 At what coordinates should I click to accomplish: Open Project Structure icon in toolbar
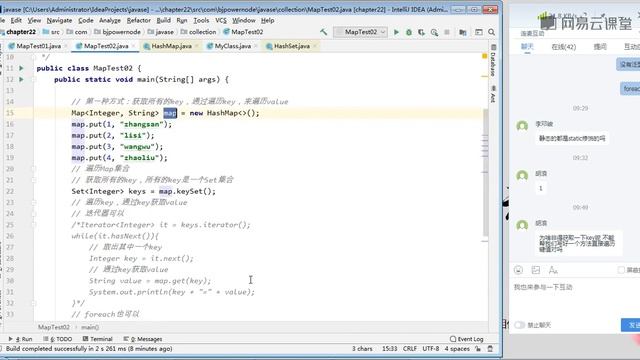pyautogui.click(x=462, y=32)
